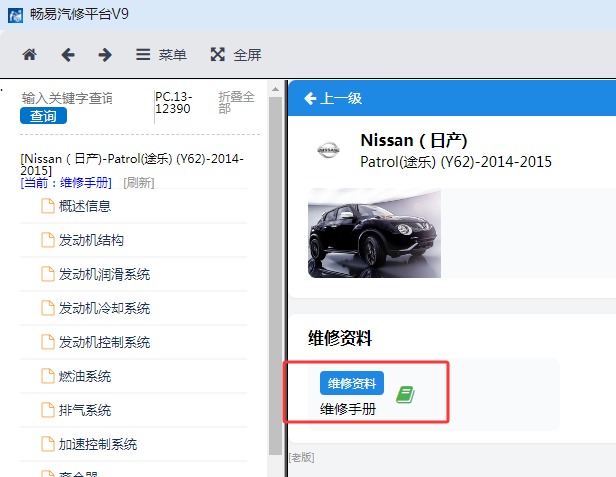Open 加速控制系统 section
Screen dimensions: 616x477
coord(98,444)
